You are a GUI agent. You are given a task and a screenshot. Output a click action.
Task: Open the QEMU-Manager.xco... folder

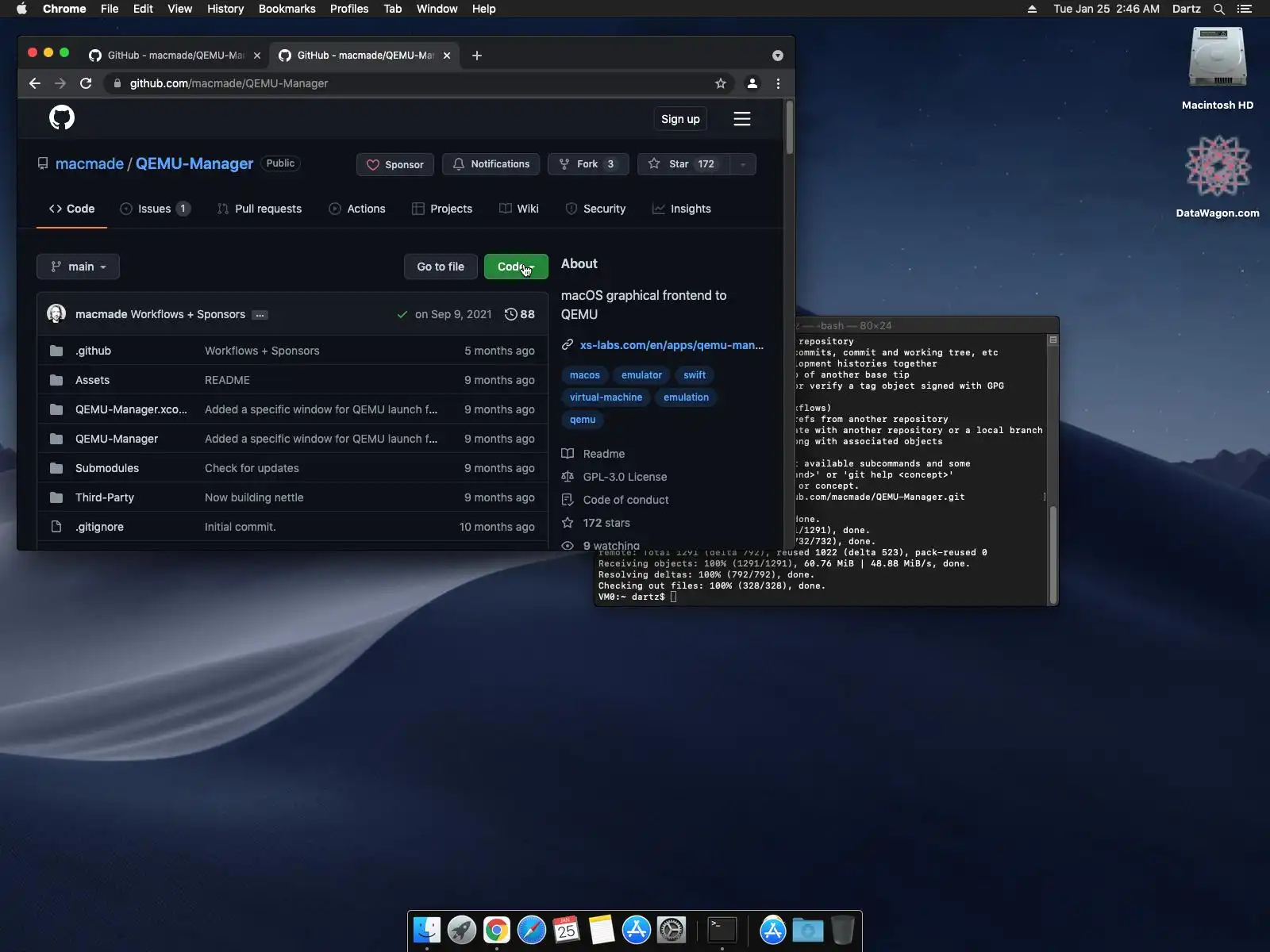131,409
